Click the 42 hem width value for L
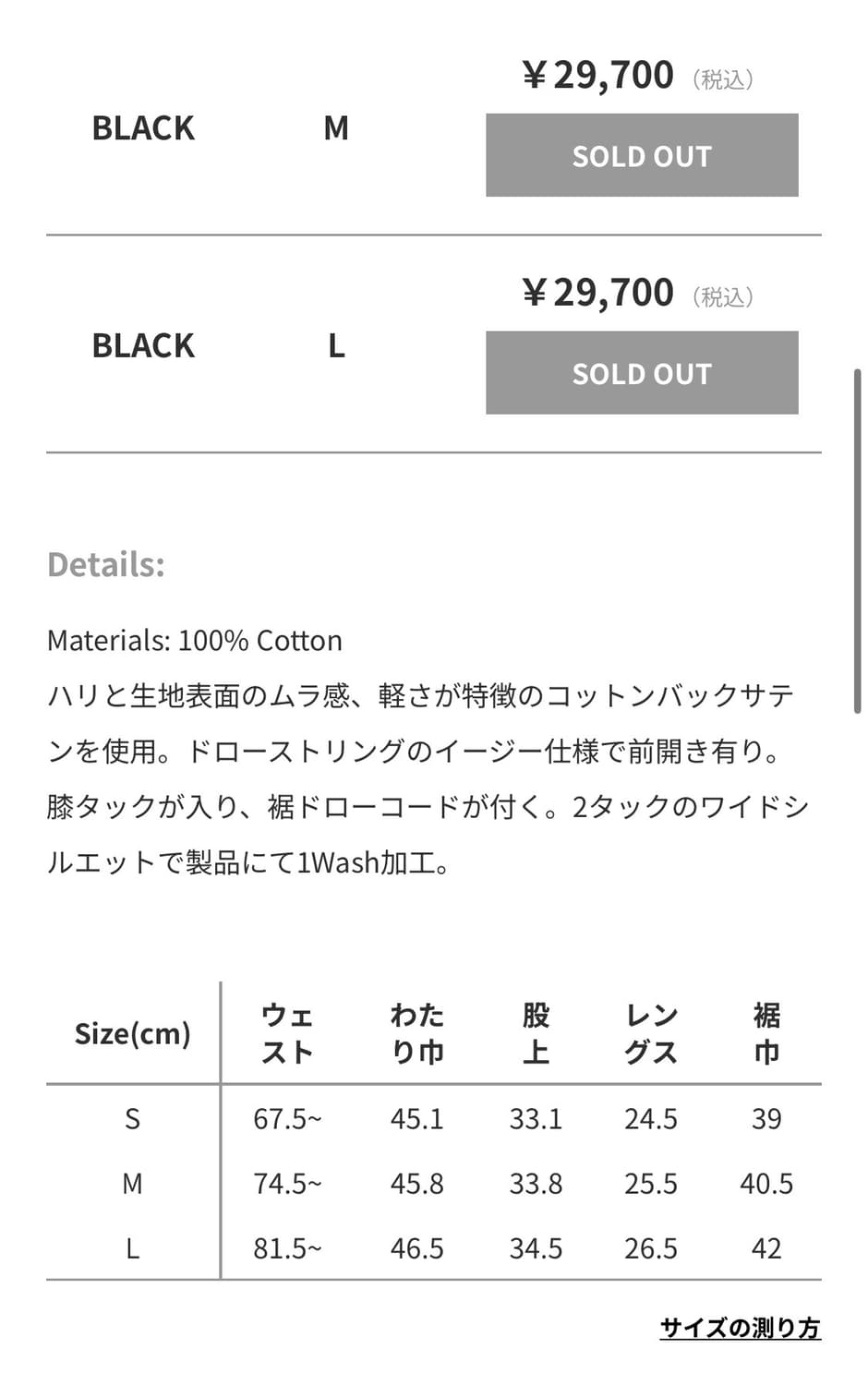 pyautogui.click(x=766, y=1248)
